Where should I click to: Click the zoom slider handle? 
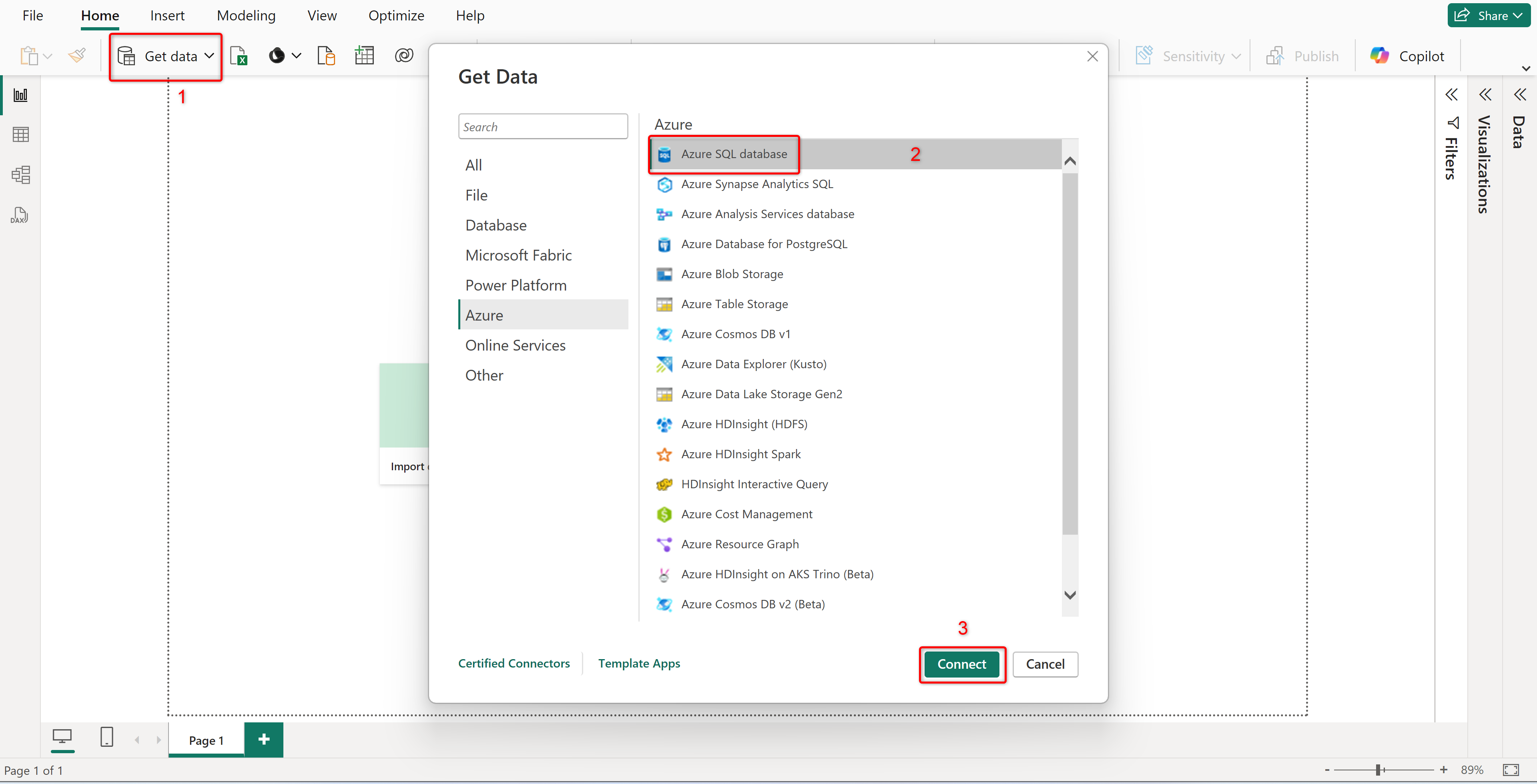(1378, 770)
